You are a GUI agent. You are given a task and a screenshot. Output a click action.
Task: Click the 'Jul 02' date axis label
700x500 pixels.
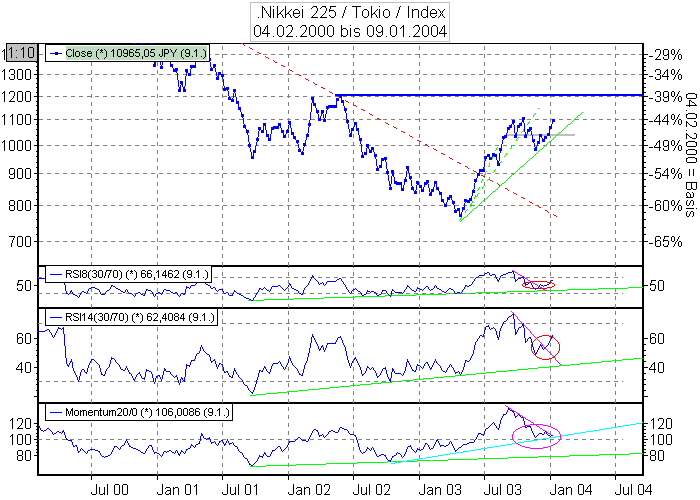pos(371,490)
